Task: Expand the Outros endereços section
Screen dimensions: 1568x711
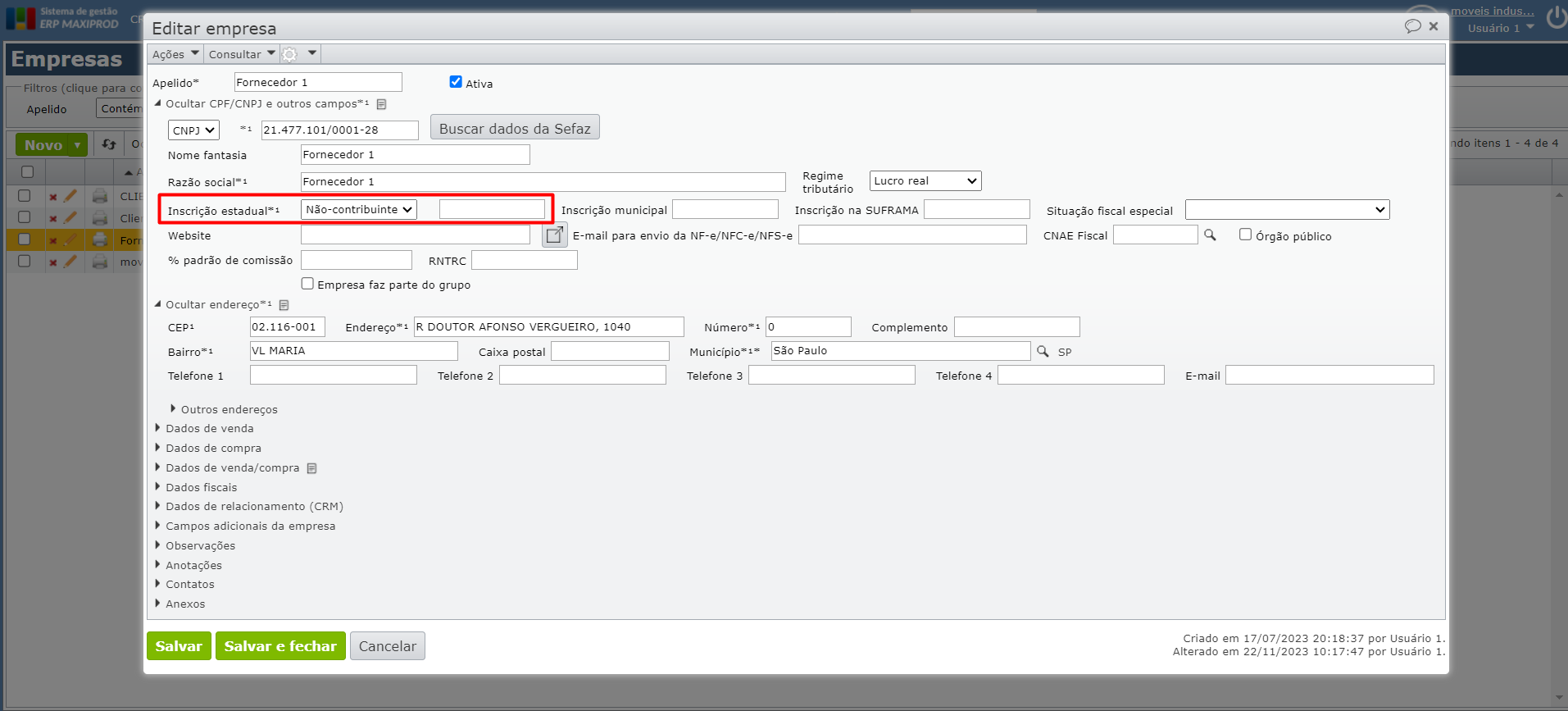Action: (x=229, y=409)
